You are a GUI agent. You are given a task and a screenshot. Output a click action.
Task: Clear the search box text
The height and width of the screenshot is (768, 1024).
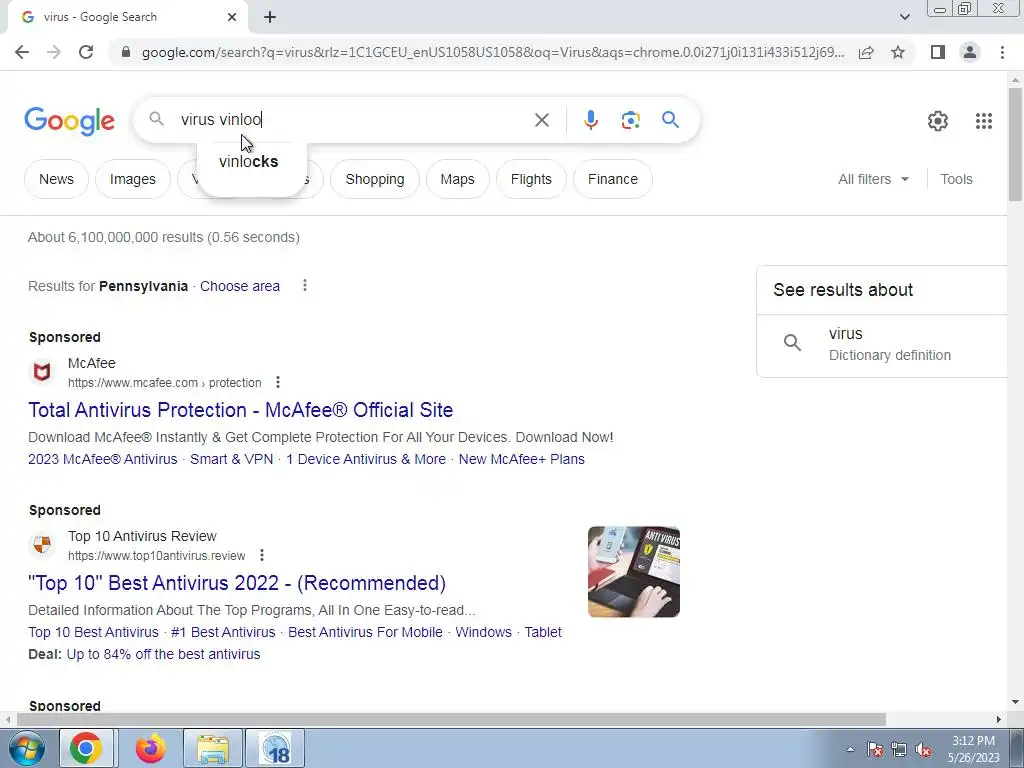(541, 120)
